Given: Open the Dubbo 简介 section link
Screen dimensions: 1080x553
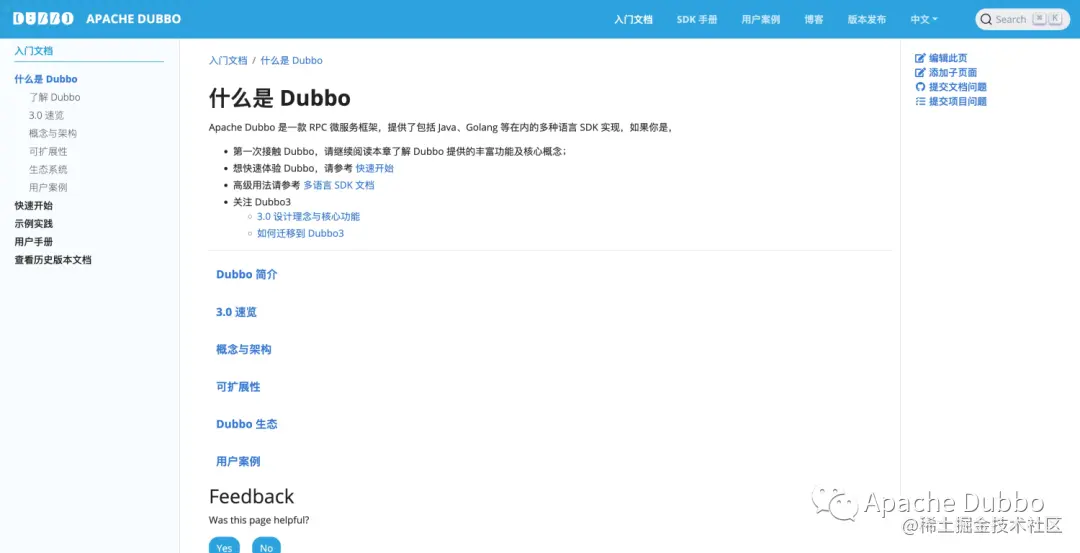Looking at the screenshot, I should click(x=247, y=274).
